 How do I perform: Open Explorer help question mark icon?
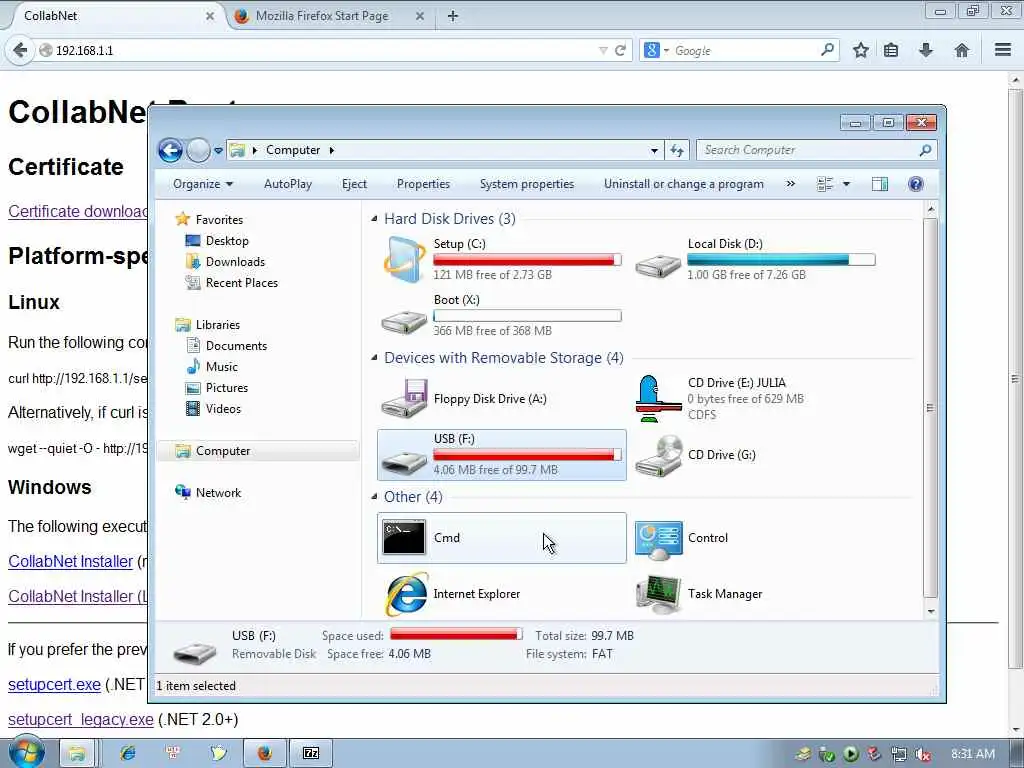coord(916,184)
